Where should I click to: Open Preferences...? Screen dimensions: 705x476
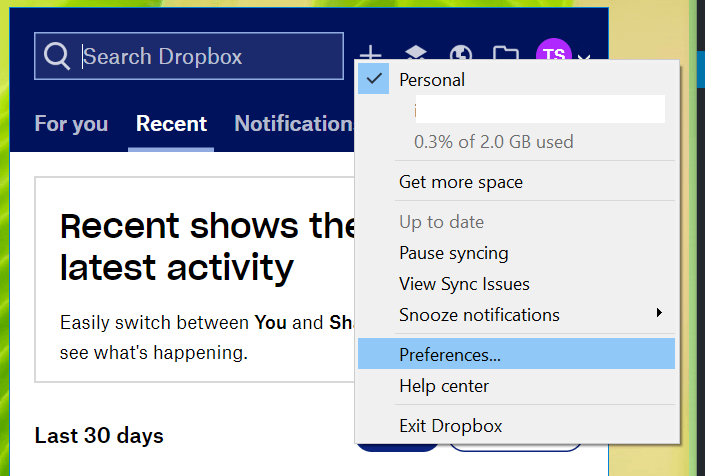(517, 354)
